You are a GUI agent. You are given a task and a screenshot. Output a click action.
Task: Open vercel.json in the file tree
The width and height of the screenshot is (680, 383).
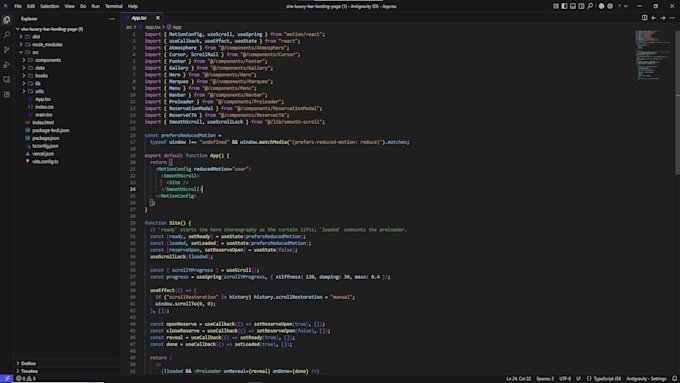coord(42,154)
